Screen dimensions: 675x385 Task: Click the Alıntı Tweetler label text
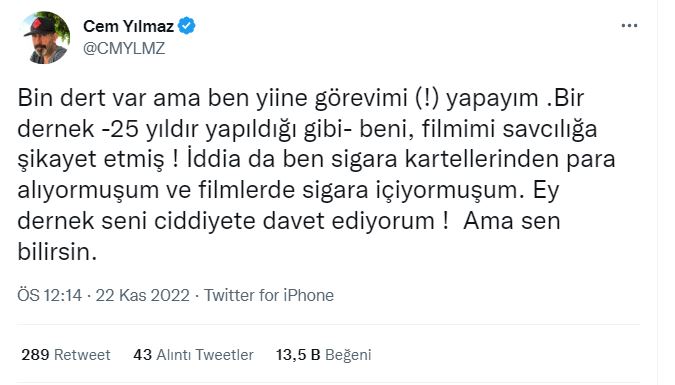point(205,355)
